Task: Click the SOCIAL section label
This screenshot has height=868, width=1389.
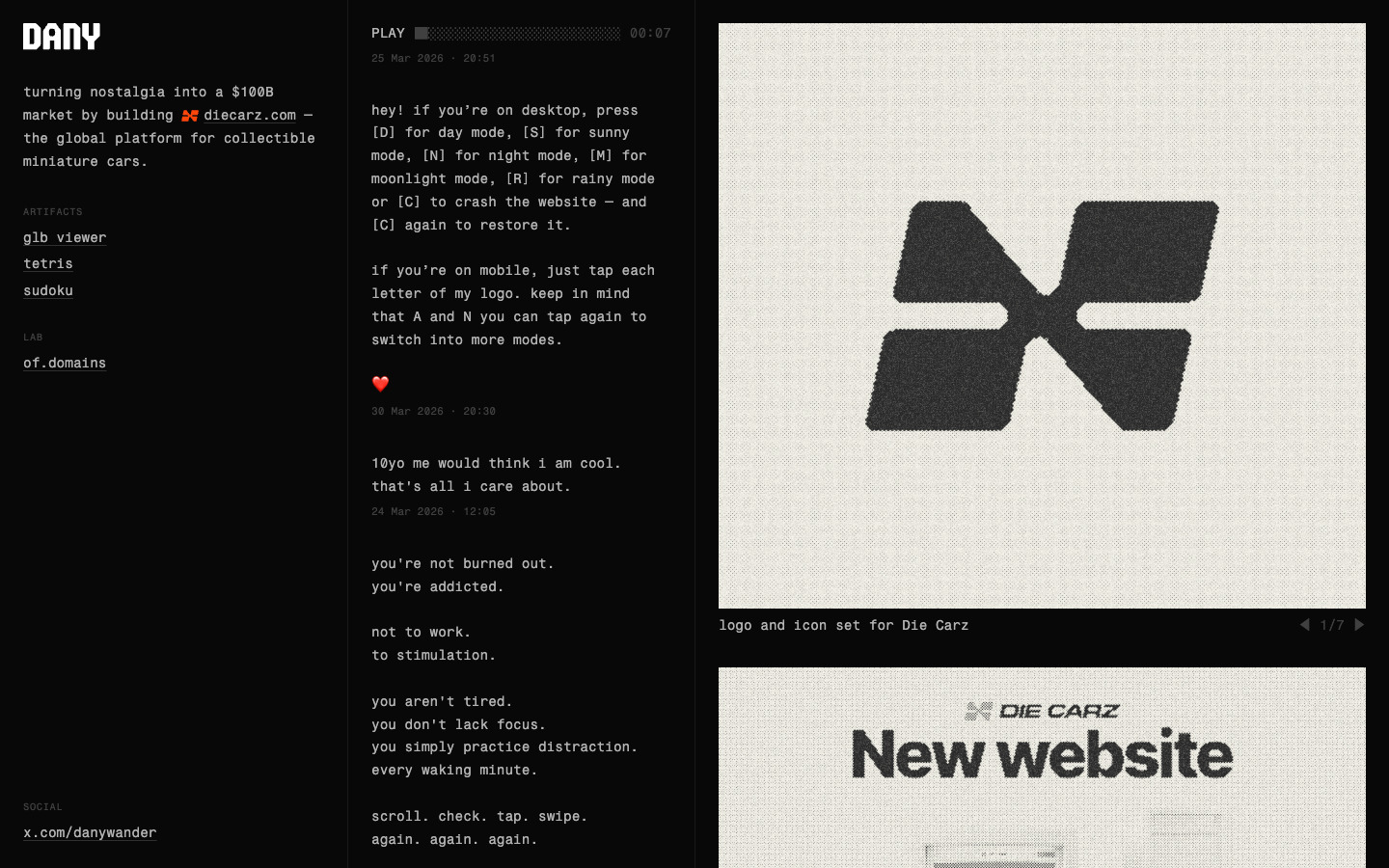Action: [x=42, y=806]
